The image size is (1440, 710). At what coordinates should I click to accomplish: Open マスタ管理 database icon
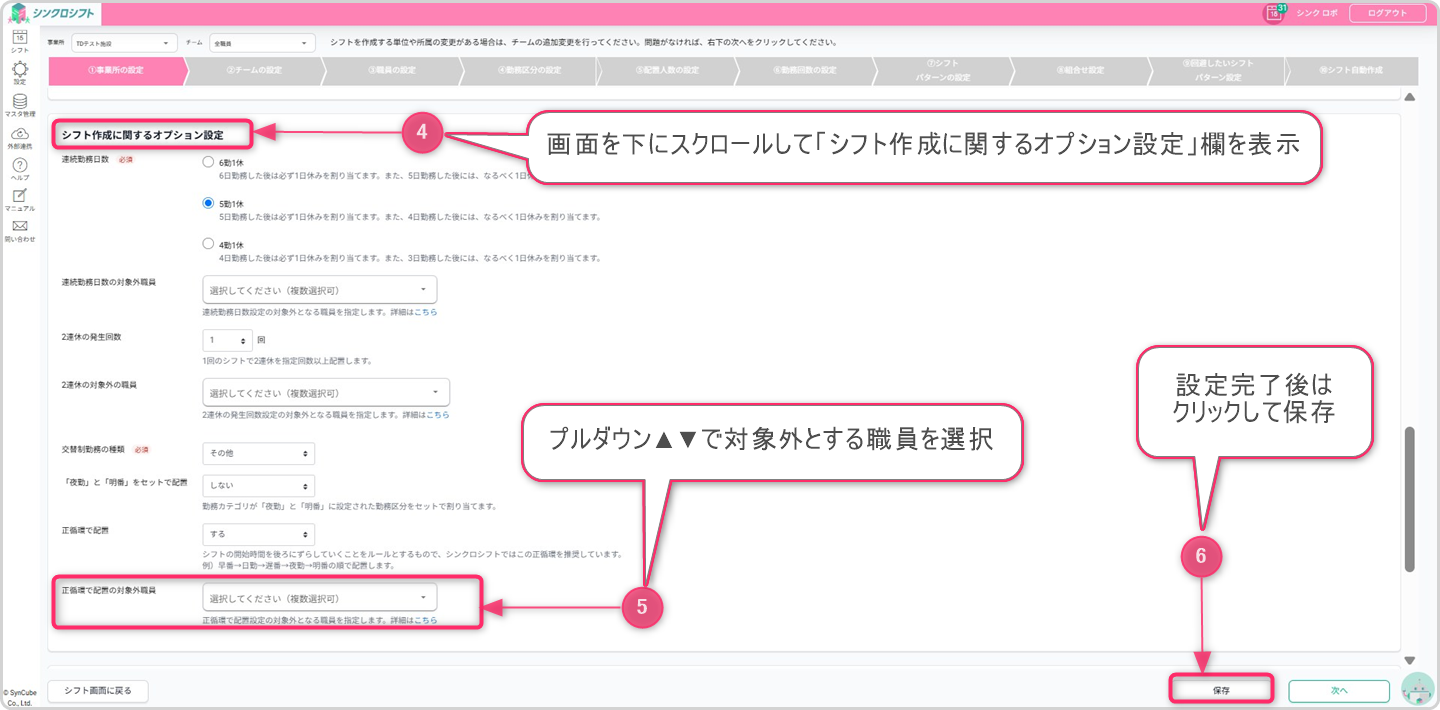coord(19,103)
